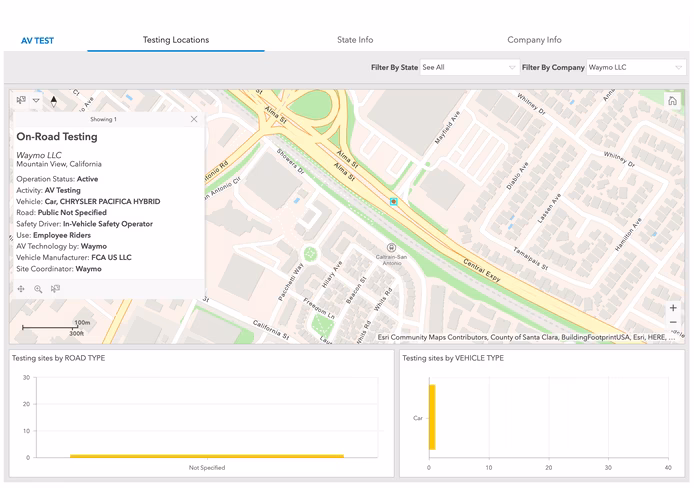Click the Caltrain-San Antonio station icon
The height and width of the screenshot is (488, 694).
tap(391, 247)
